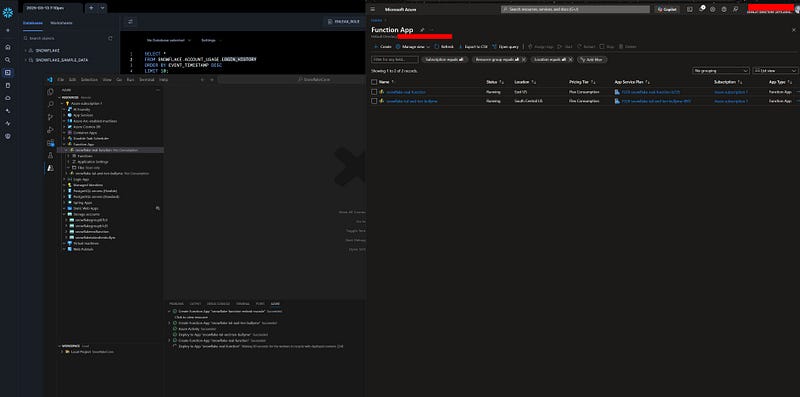The height and width of the screenshot is (397, 800).
Task: Click the Subscription equals all filter pill
Action: (444, 60)
